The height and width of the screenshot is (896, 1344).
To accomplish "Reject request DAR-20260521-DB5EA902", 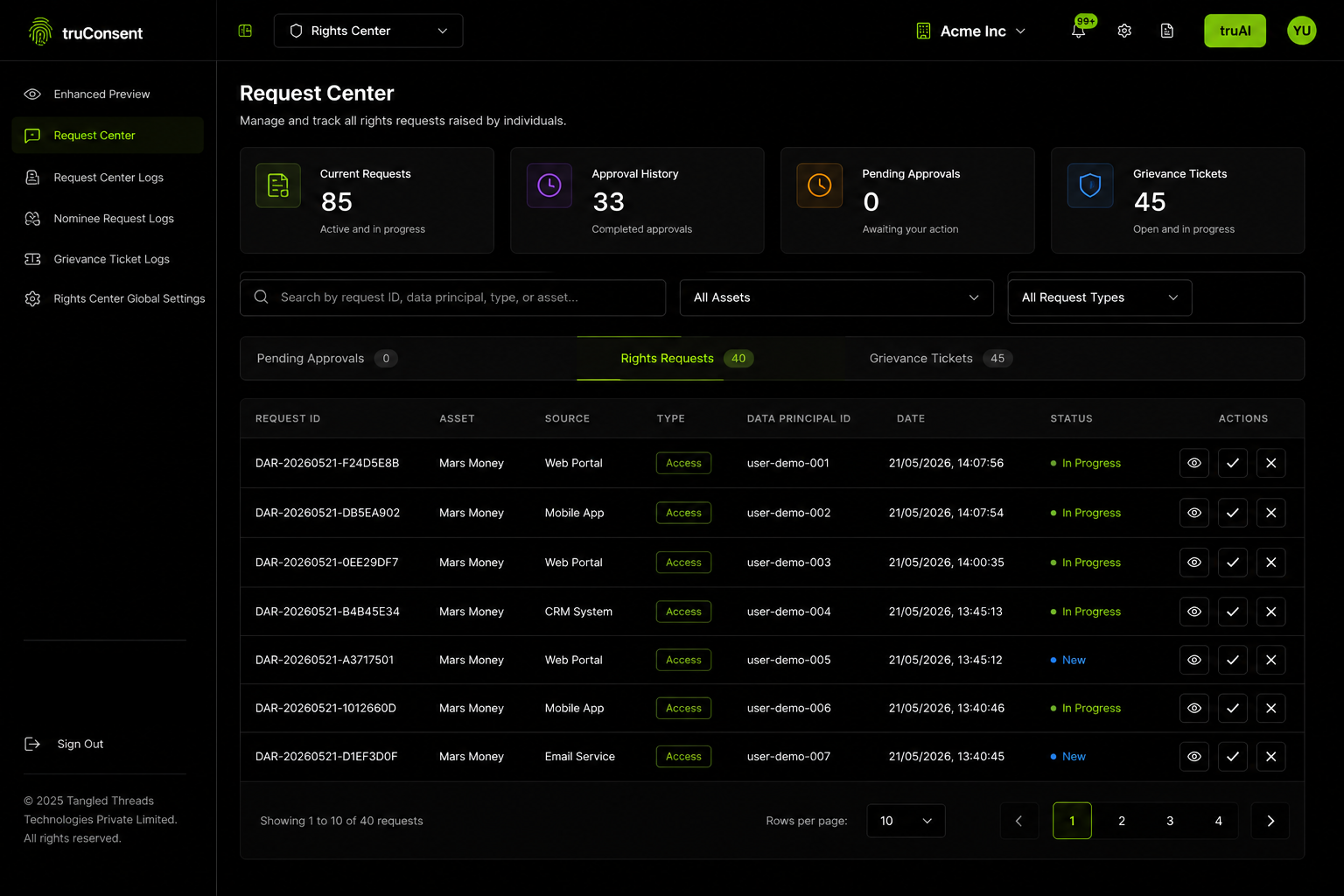I will [x=1271, y=513].
